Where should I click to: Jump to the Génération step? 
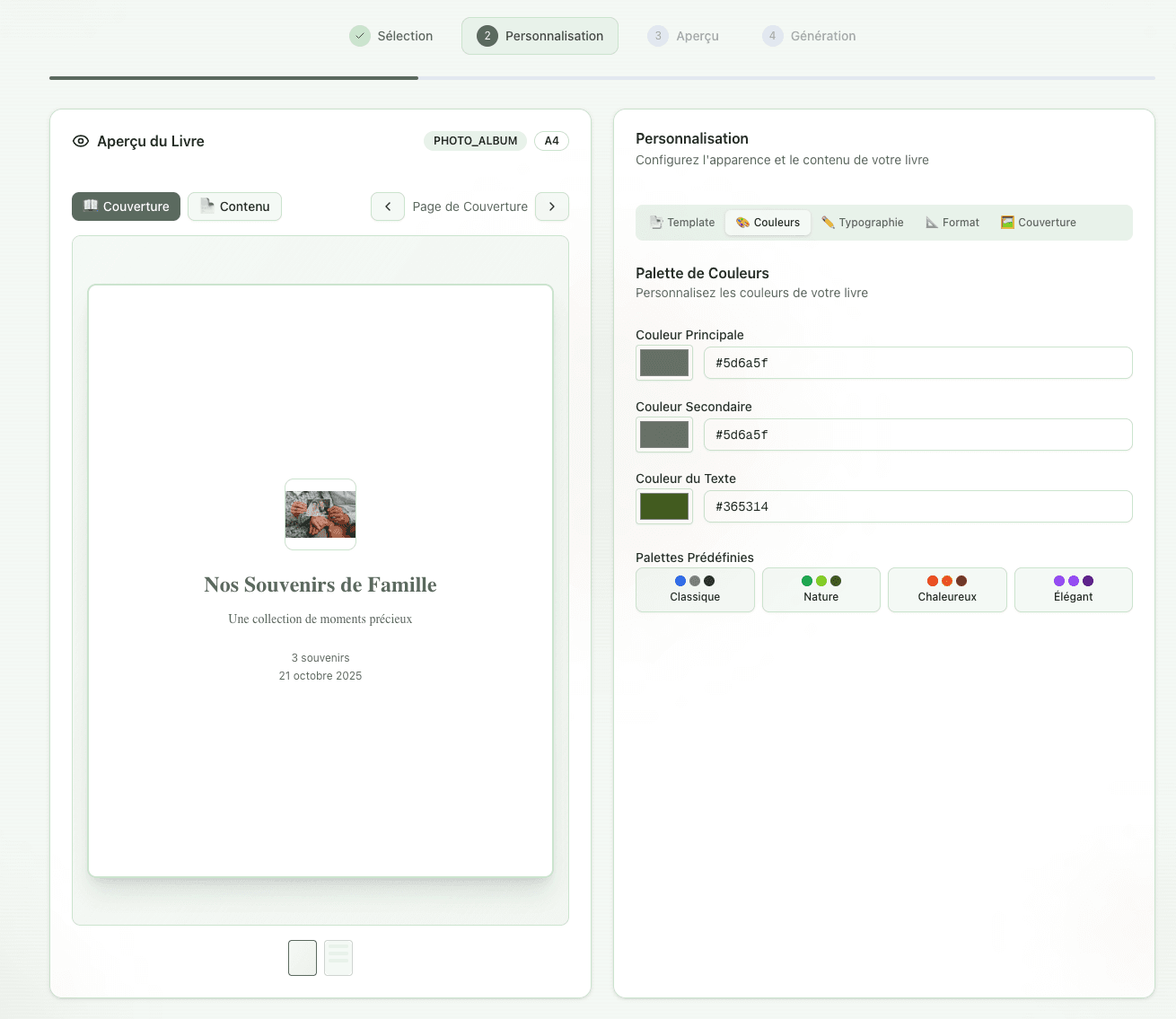809,36
